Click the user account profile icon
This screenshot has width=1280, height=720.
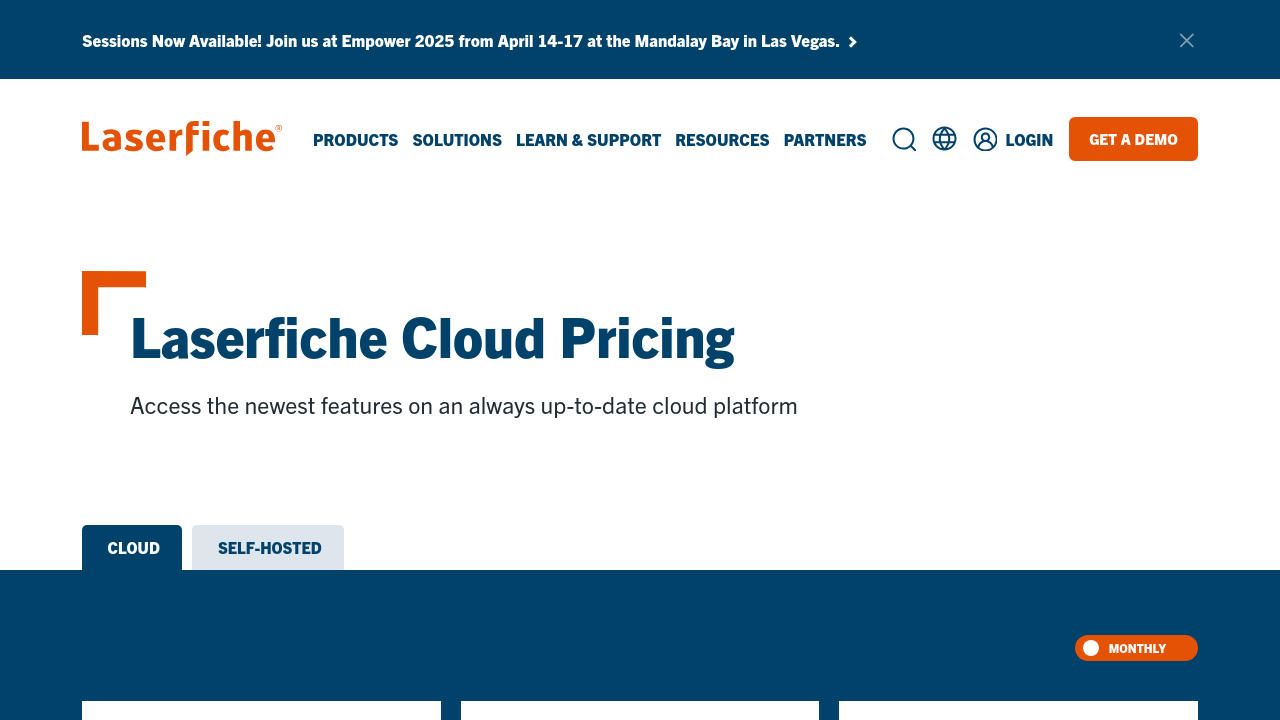(x=985, y=140)
